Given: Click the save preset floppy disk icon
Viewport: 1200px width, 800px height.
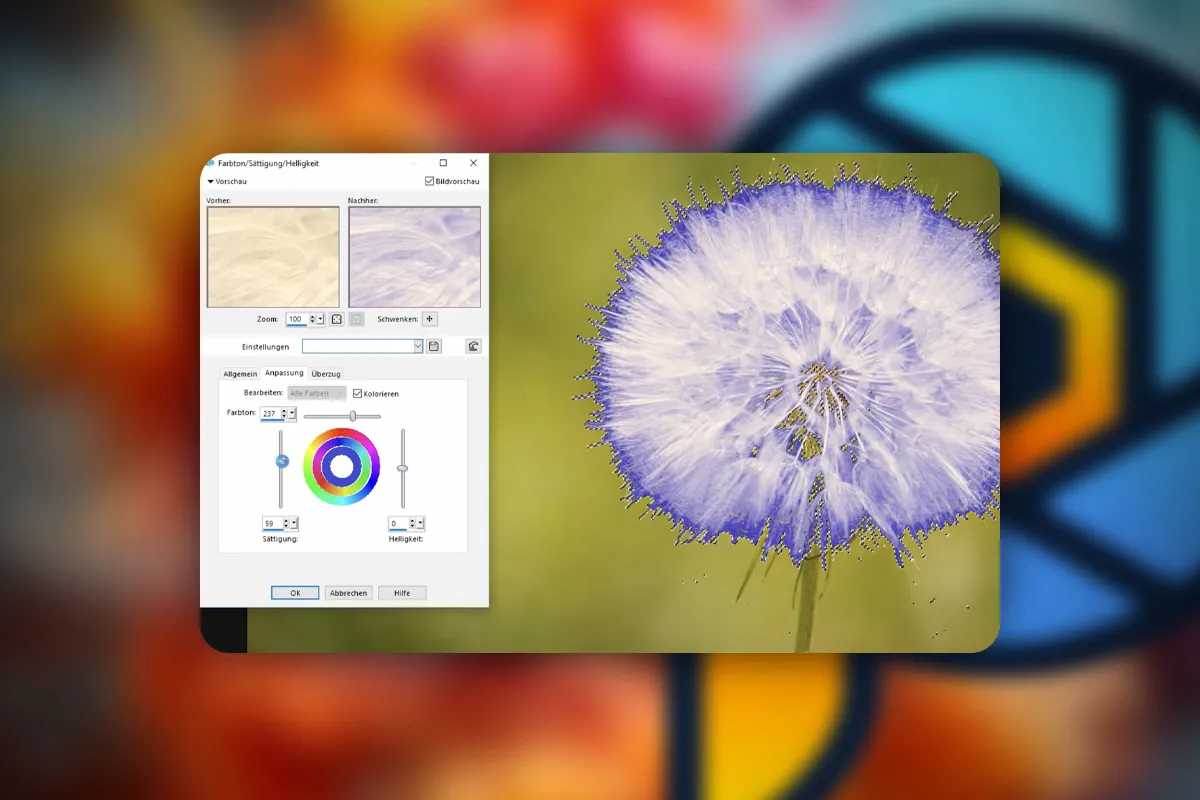Looking at the screenshot, I should (x=434, y=346).
